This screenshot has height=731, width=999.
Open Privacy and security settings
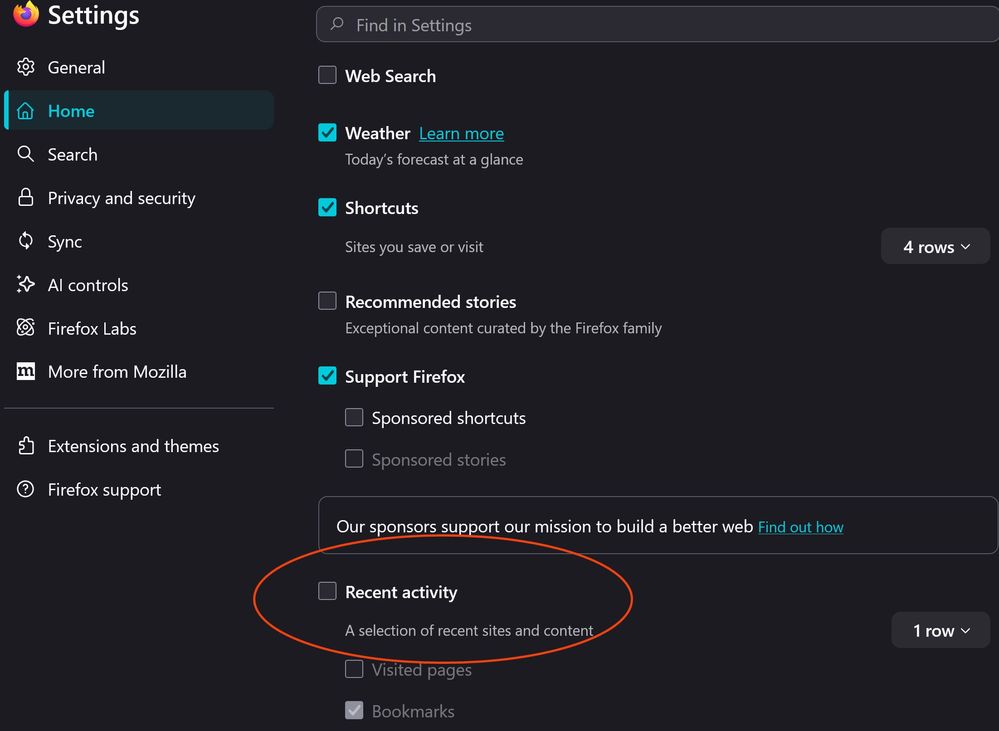click(x=139, y=198)
